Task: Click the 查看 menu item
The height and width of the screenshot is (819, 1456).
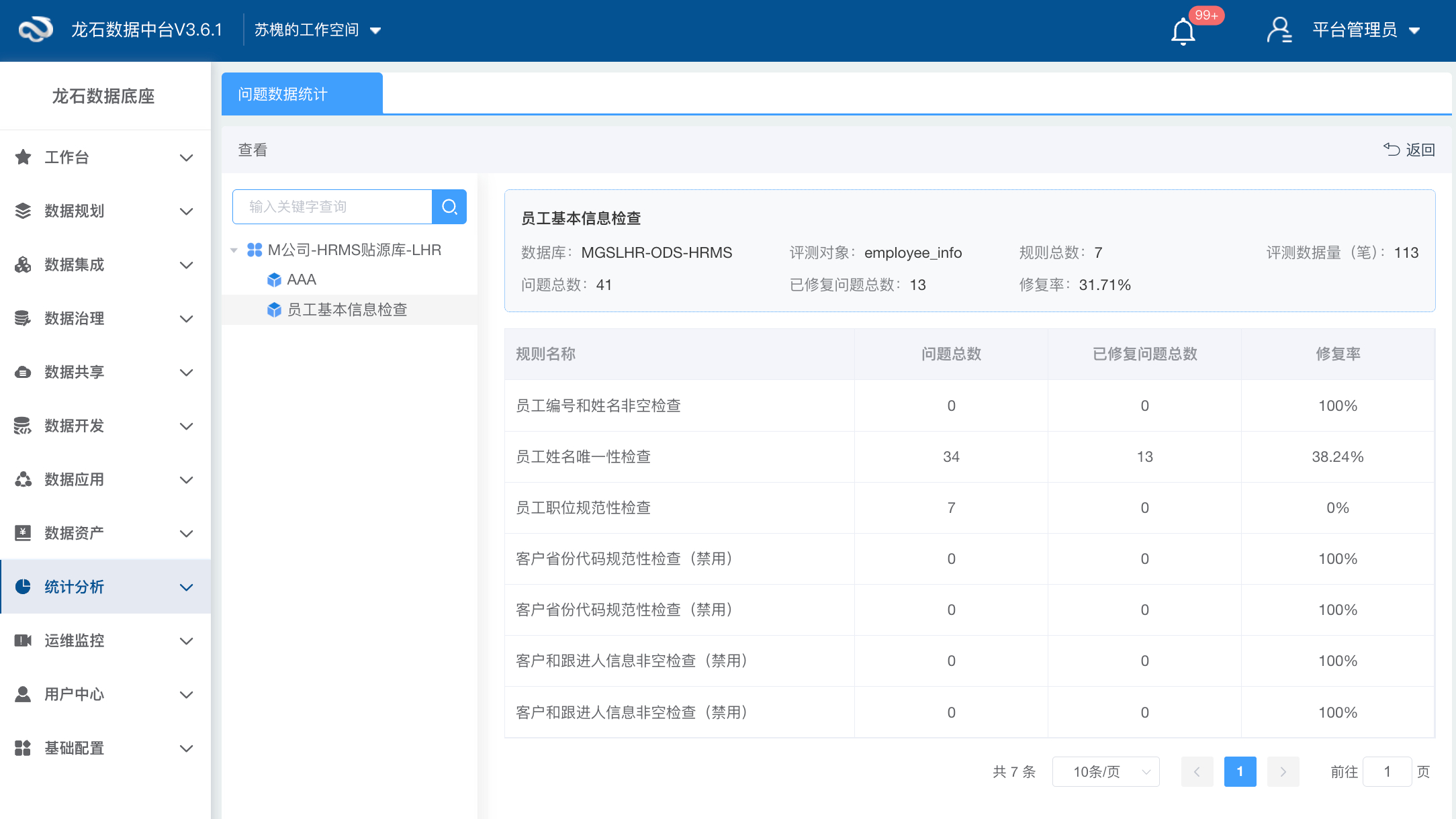Action: pyautogui.click(x=252, y=150)
